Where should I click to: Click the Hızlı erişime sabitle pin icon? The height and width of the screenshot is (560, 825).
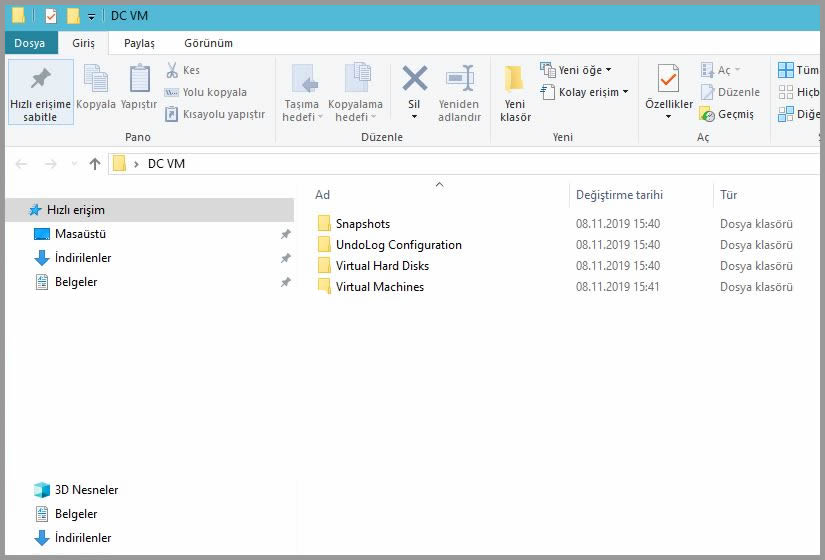click(x=40, y=79)
